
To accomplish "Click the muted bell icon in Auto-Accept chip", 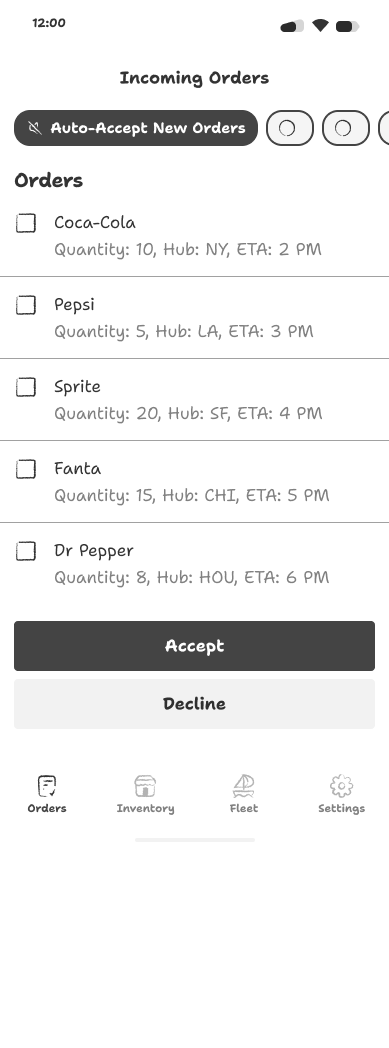I will pyautogui.click(x=35, y=128).
